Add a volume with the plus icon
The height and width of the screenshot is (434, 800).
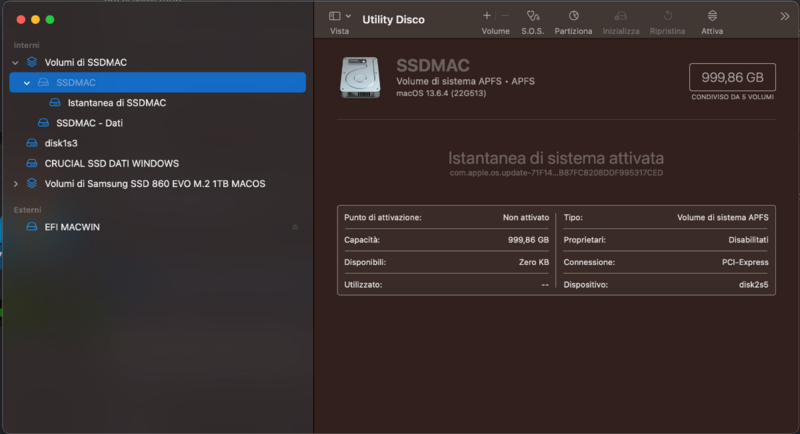pyautogui.click(x=487, y=16)
